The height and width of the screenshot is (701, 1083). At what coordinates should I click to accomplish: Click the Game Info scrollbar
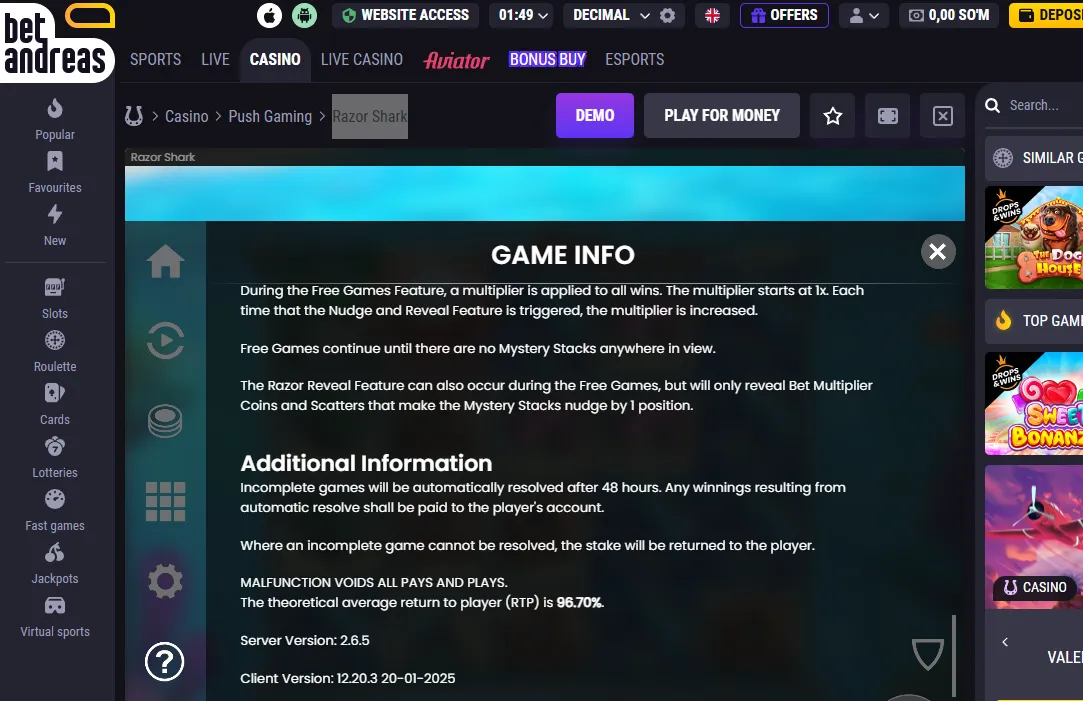point(954,655)
